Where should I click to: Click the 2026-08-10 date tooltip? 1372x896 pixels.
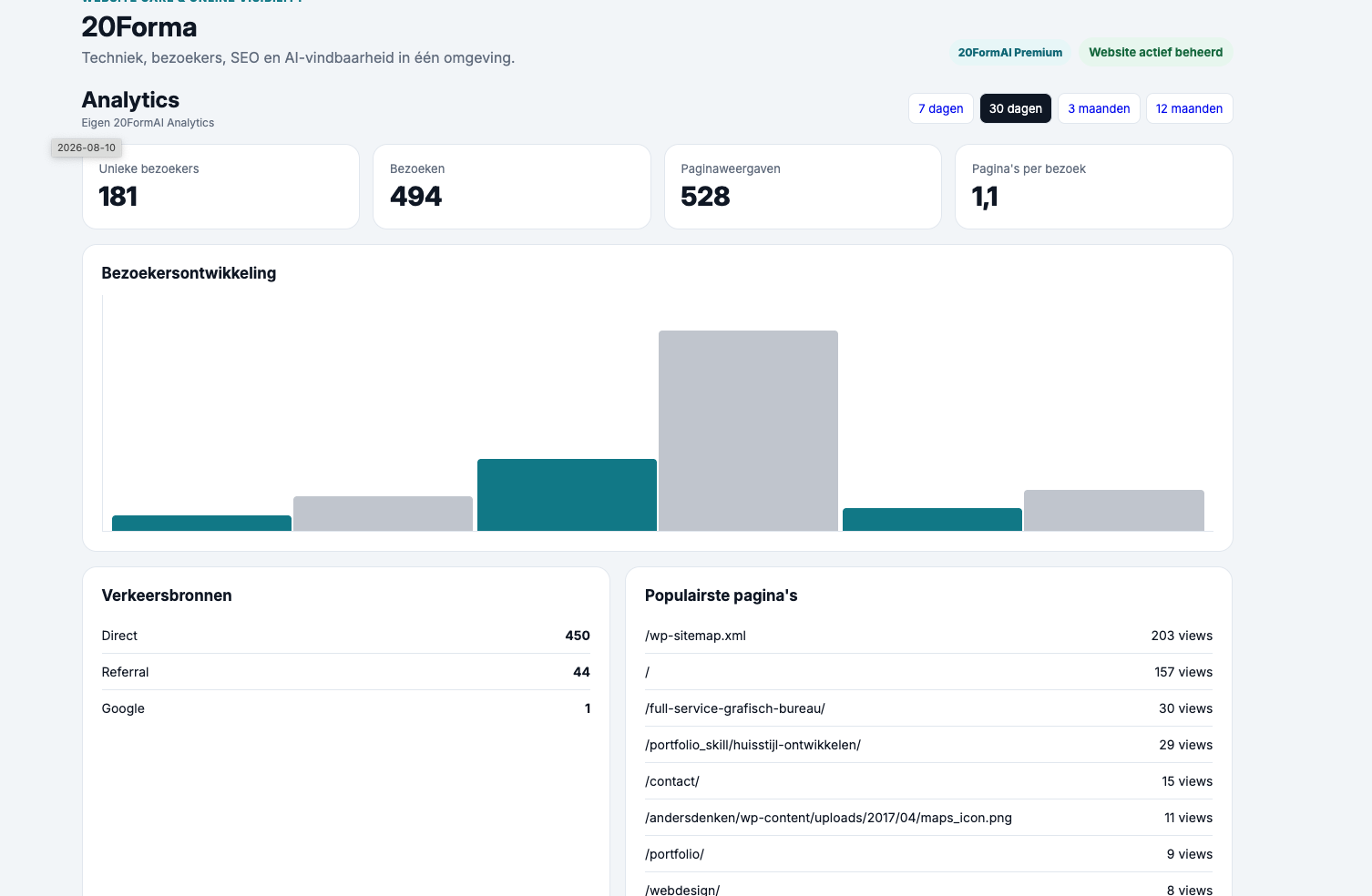[87, 148]
